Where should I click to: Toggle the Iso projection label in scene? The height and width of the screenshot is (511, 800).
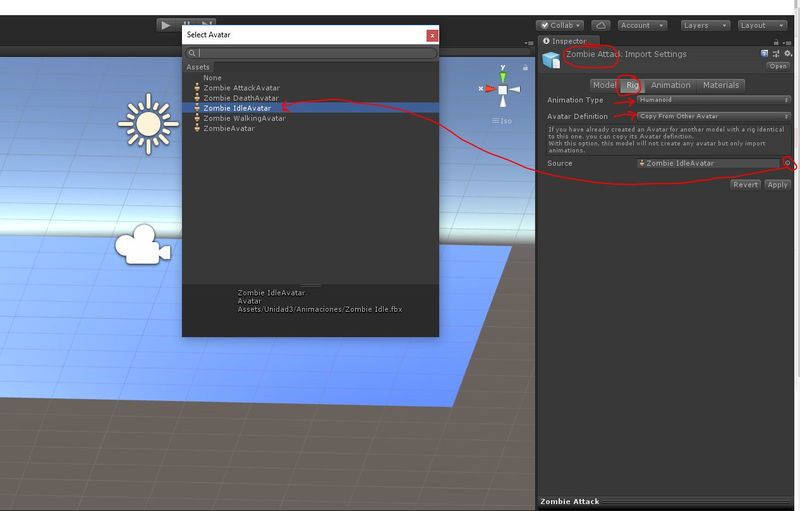502,121
